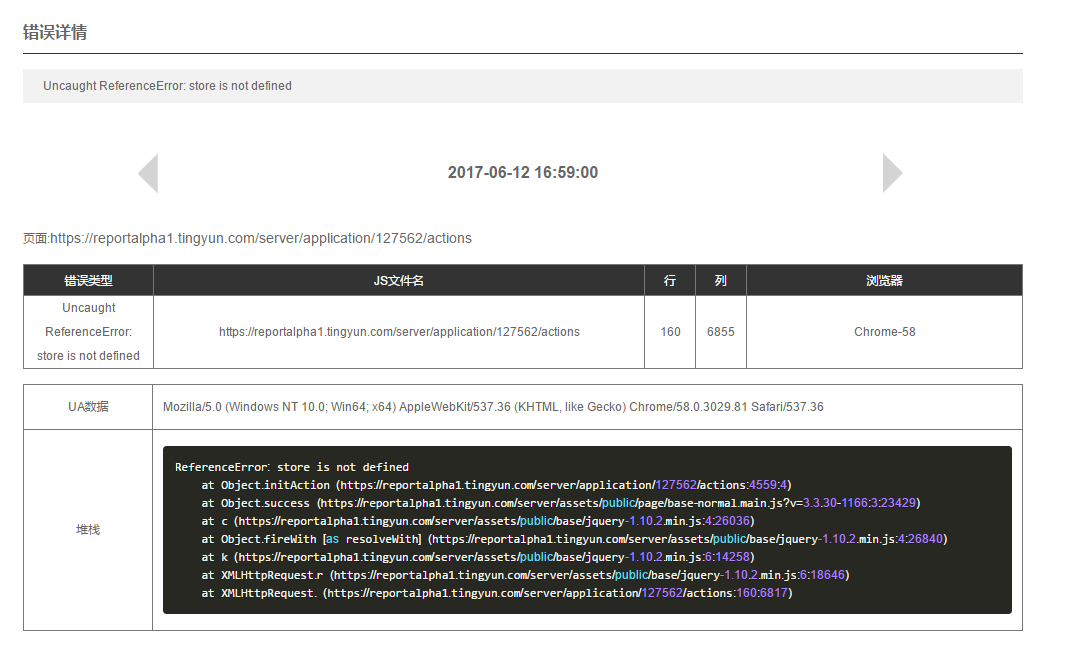
Task: Click the 错误类型 column header
Action: point(89,281)
